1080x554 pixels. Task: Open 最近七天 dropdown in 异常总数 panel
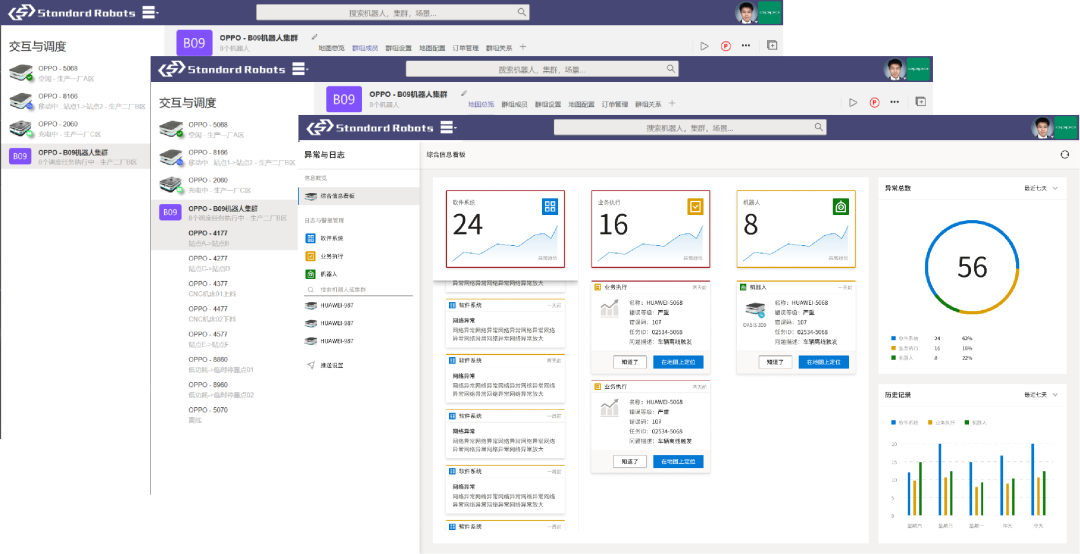pyautogui.click(x=1040, y=188)
